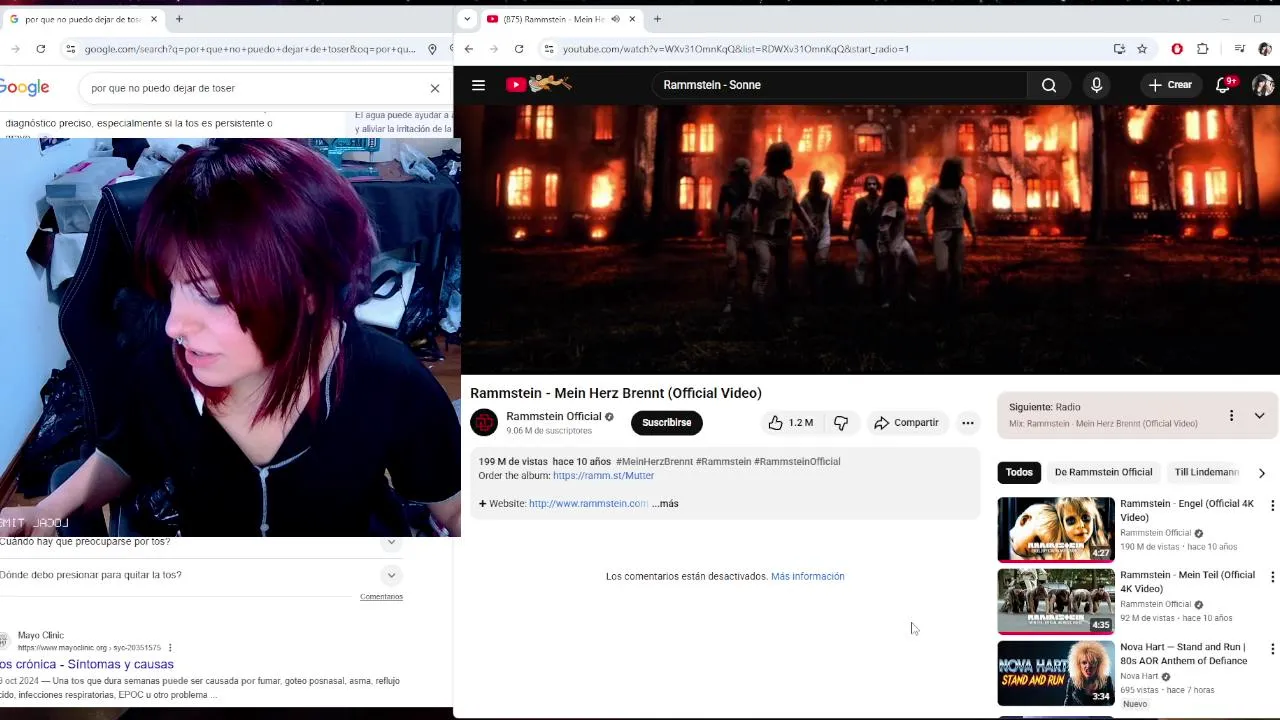Screen dimensions: 1280x720
Task: Bookmark the YouTube page with the star
Action: (1142, 49)
